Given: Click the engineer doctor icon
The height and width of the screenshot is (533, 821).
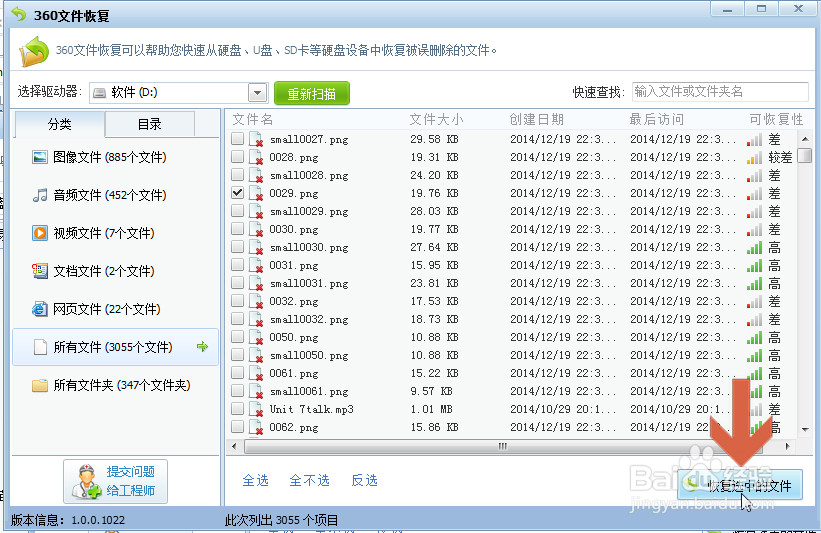Looking at the screenshot, I should (x=86, y=482).
